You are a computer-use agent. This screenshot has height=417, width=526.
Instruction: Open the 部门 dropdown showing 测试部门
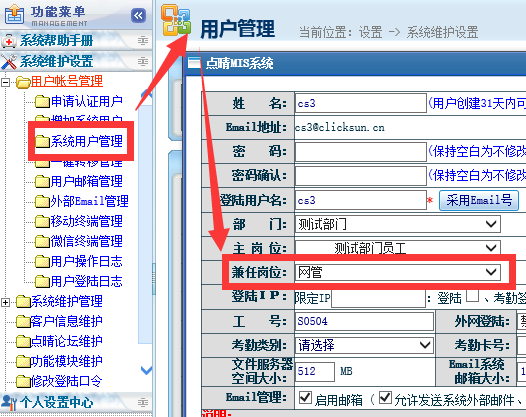[x=398, y=224]
